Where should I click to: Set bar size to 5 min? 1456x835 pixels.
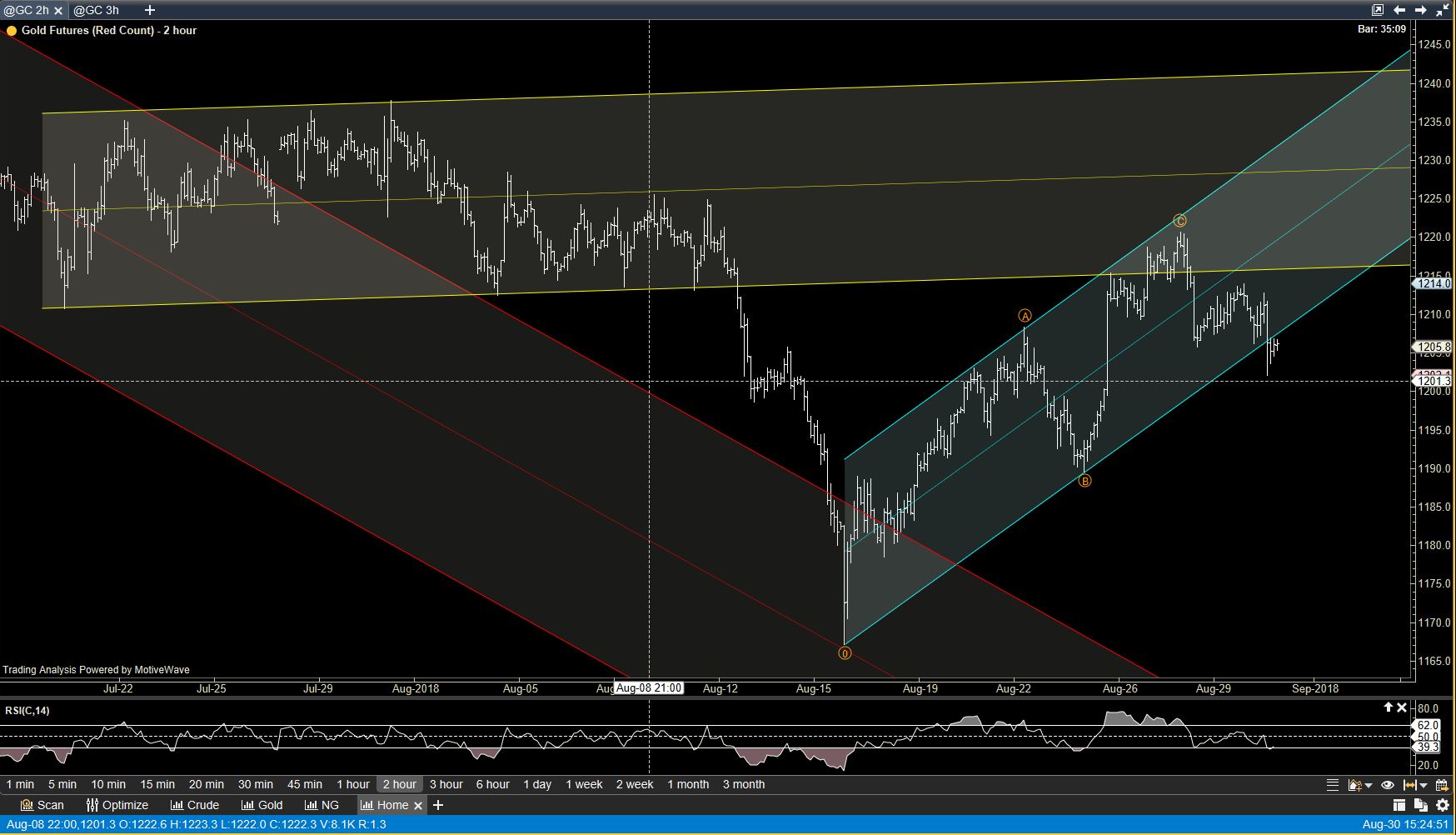coord(62,784)
